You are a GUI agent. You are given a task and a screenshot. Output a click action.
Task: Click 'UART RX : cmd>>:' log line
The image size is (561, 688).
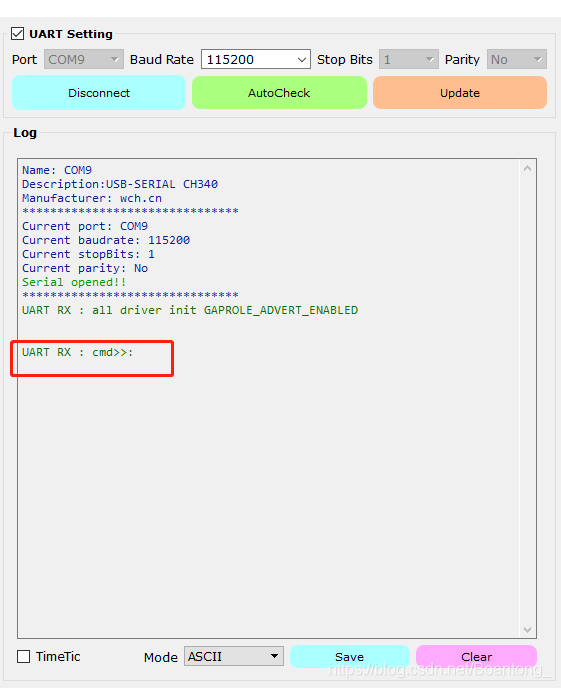78,352
